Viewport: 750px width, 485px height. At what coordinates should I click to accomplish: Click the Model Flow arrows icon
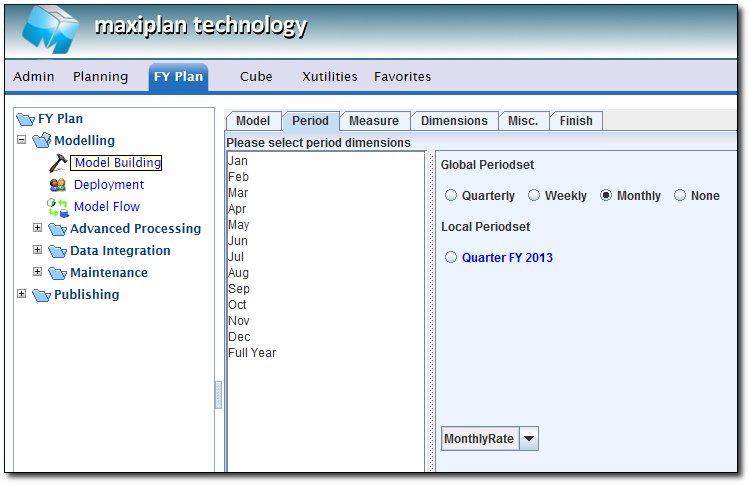[57, 207]
